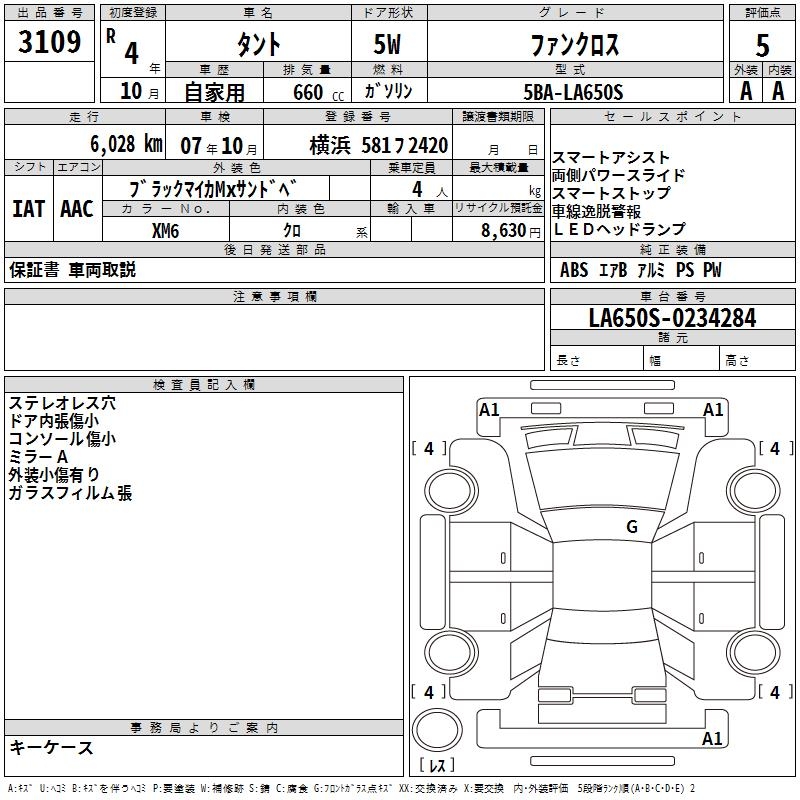800x800 pixels.
Task: Click the overall grade score 5
Action: (x=762, y=45)
